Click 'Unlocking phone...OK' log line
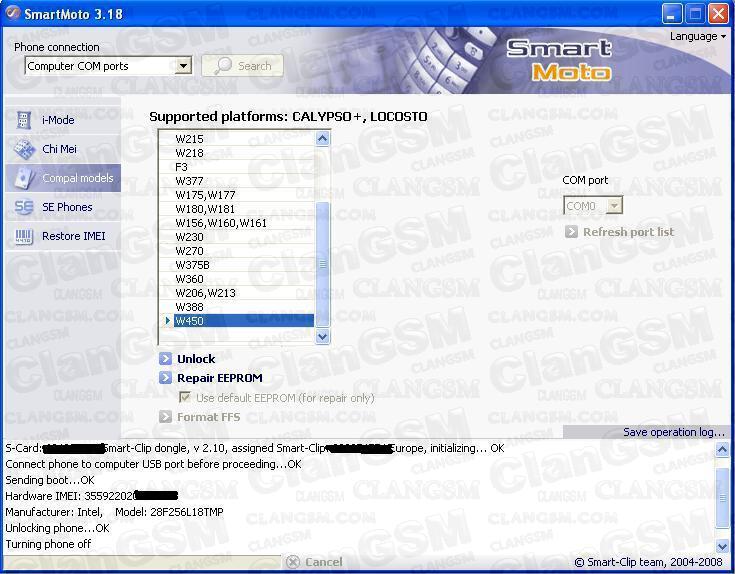735x574 pixels. click(x=57, y=528)
